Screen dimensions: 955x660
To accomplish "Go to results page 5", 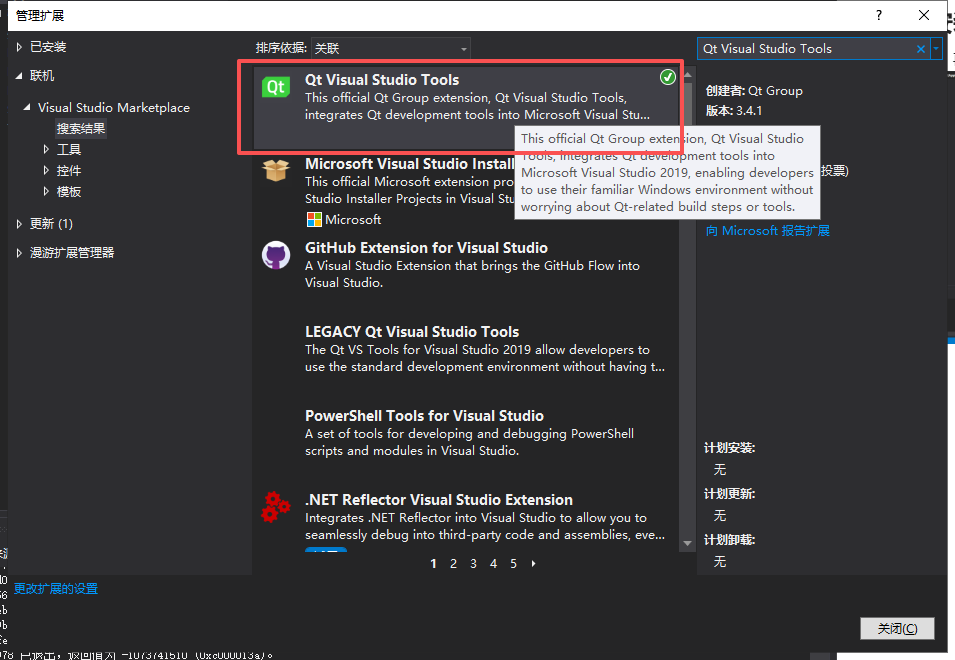I will click(x=513, y=564).
